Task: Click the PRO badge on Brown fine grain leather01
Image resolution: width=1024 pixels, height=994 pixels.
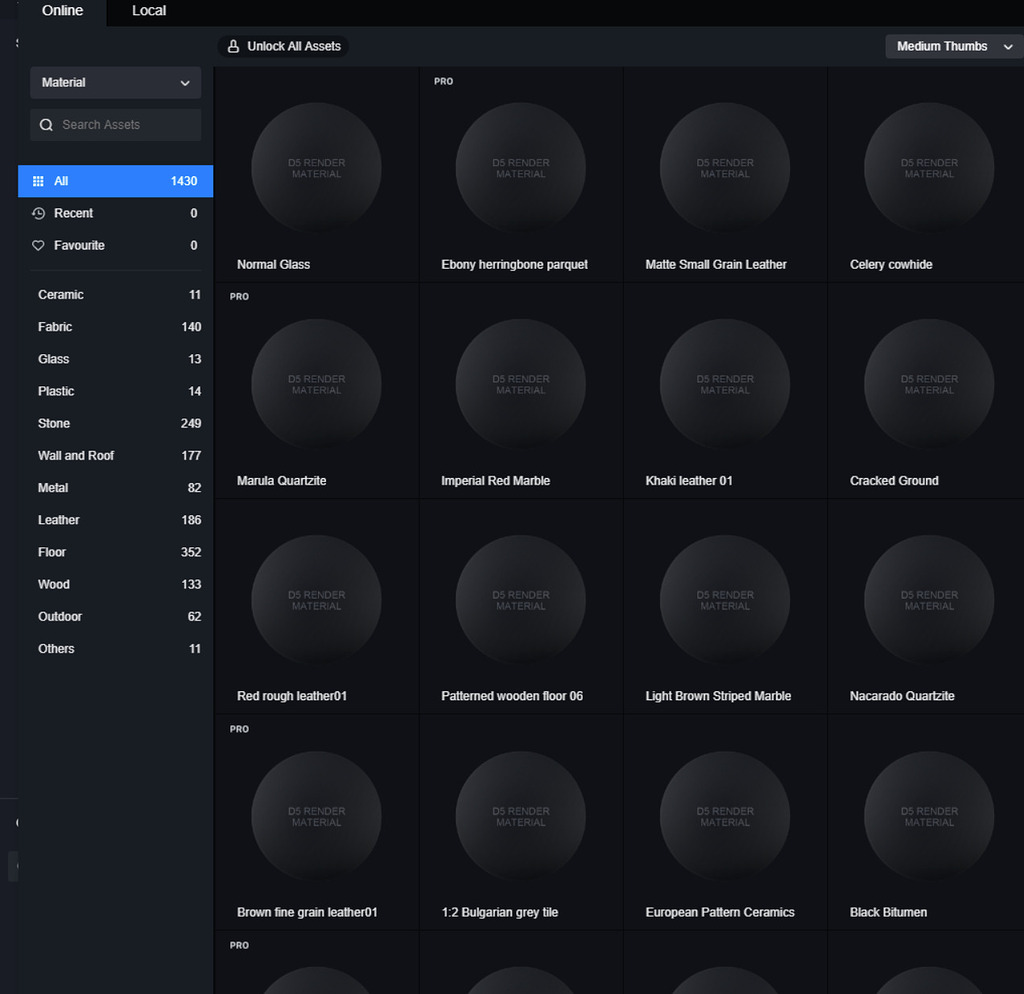Action: click(x=239, y=729)
